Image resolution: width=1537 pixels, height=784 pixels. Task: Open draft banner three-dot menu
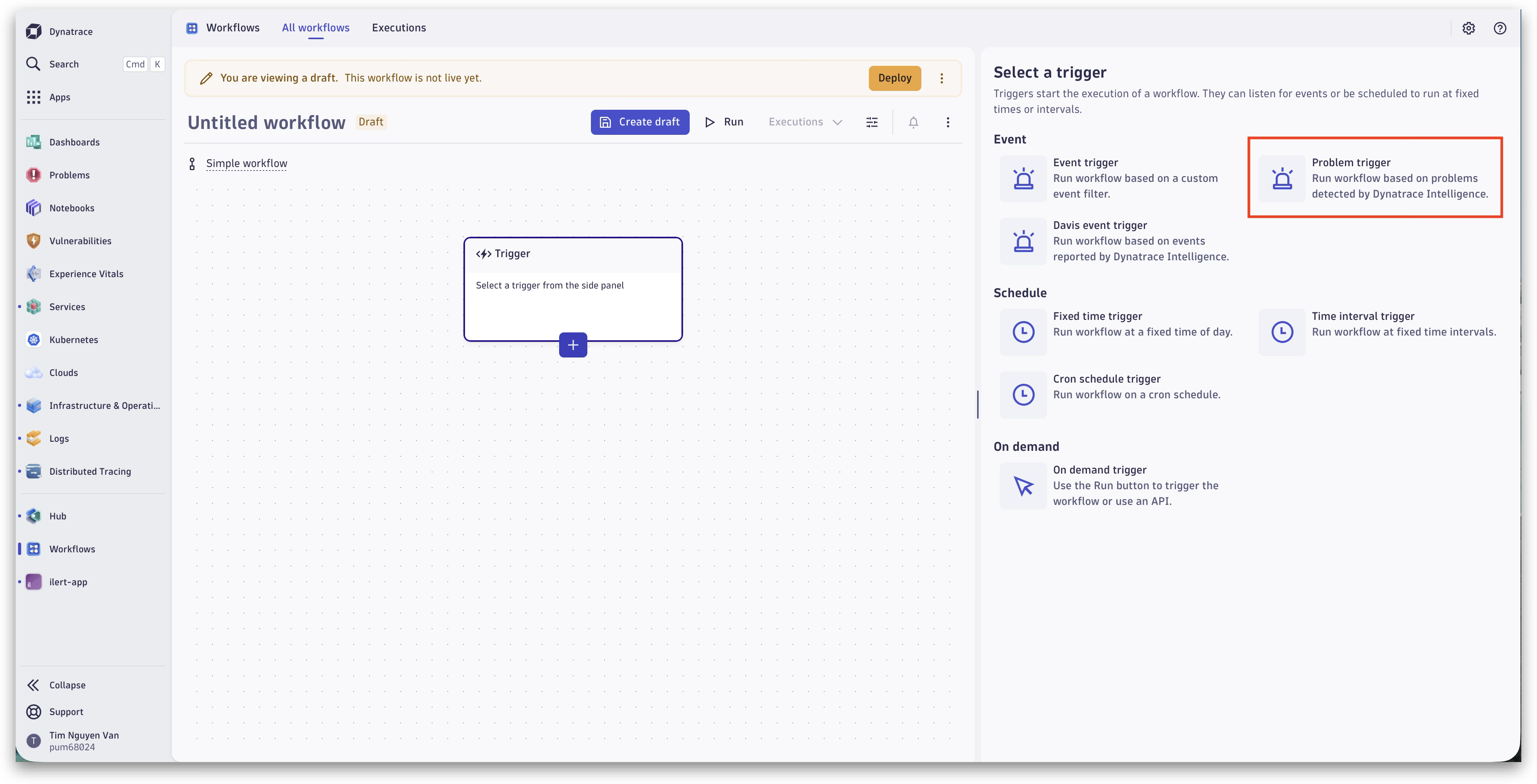pos(941,78)
